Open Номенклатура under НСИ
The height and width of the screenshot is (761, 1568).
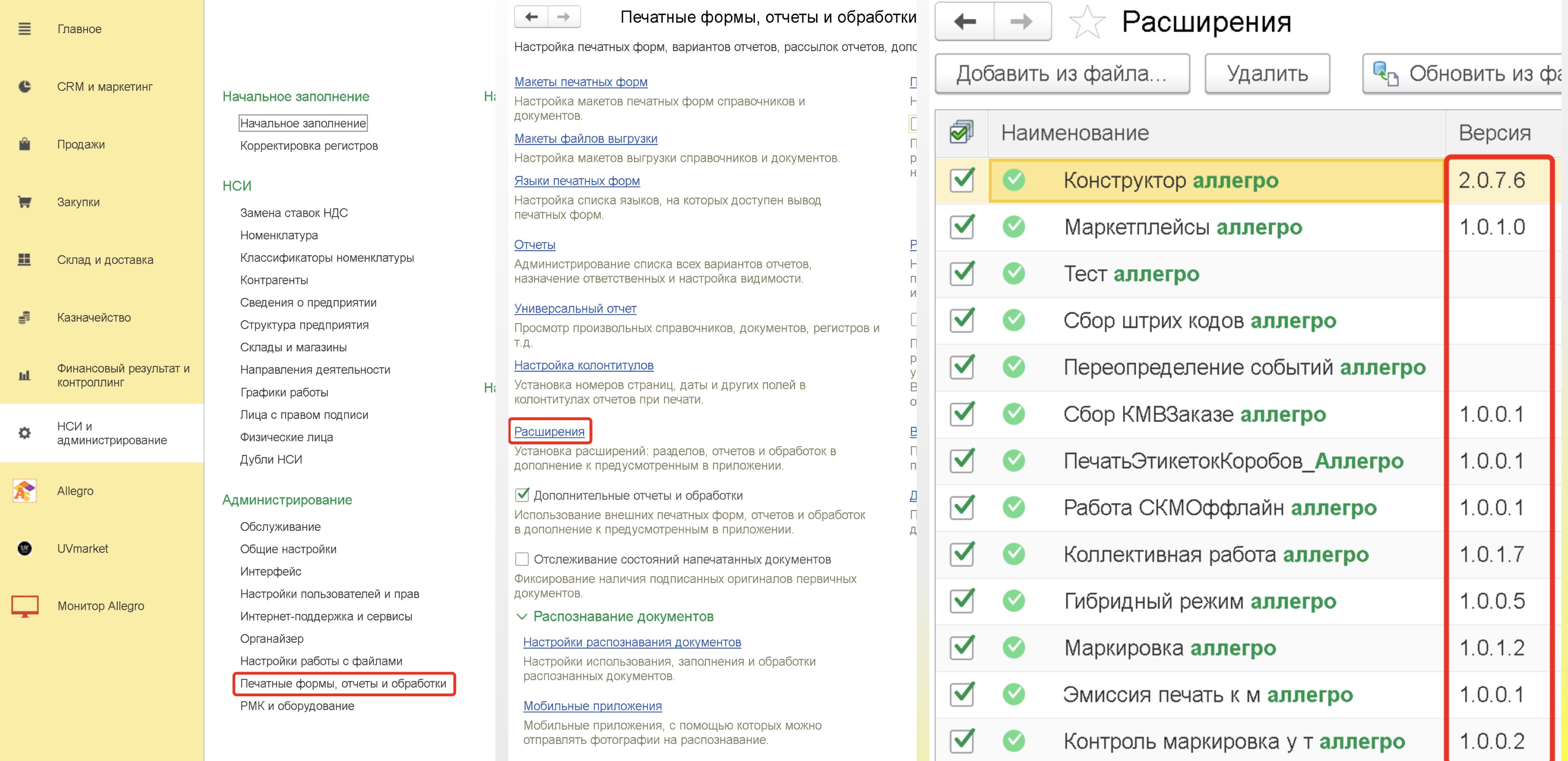(x=279, y=235)
